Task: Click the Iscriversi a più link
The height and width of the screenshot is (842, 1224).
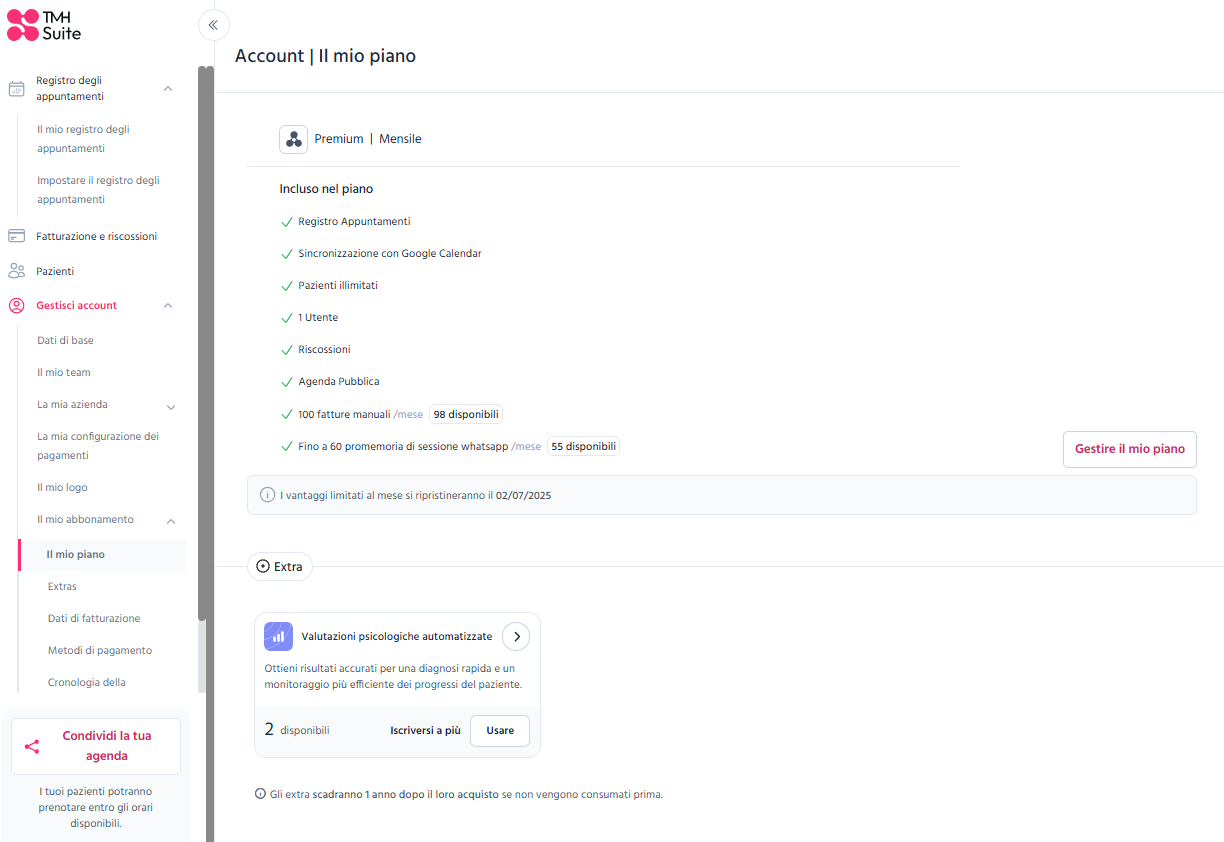Action: tap(426, 730)
